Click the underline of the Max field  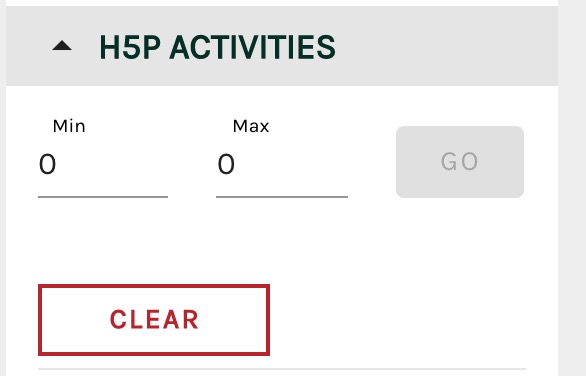point(282,197)
